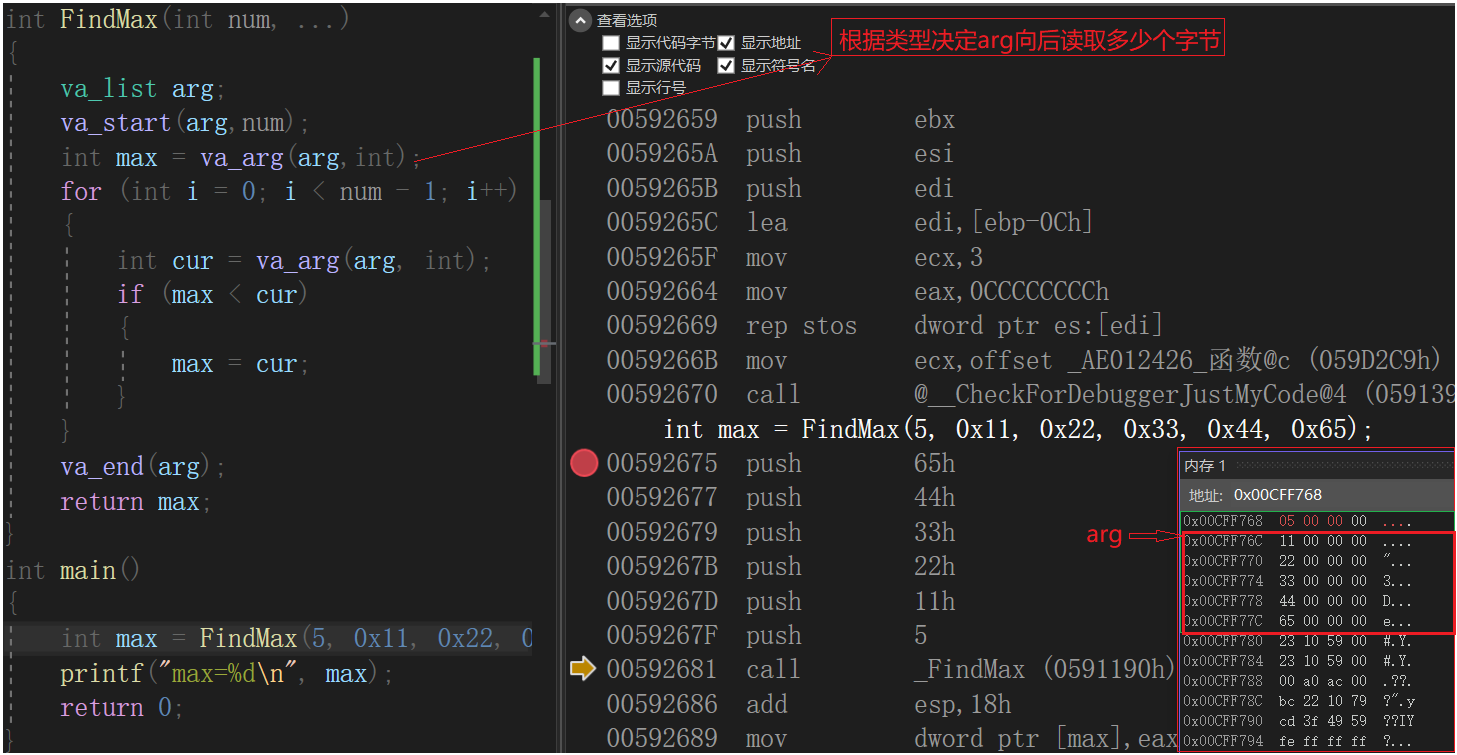Click memory row 0x00CFF78C
This screenshot has width=1457, height=755.
(1297, 701)
